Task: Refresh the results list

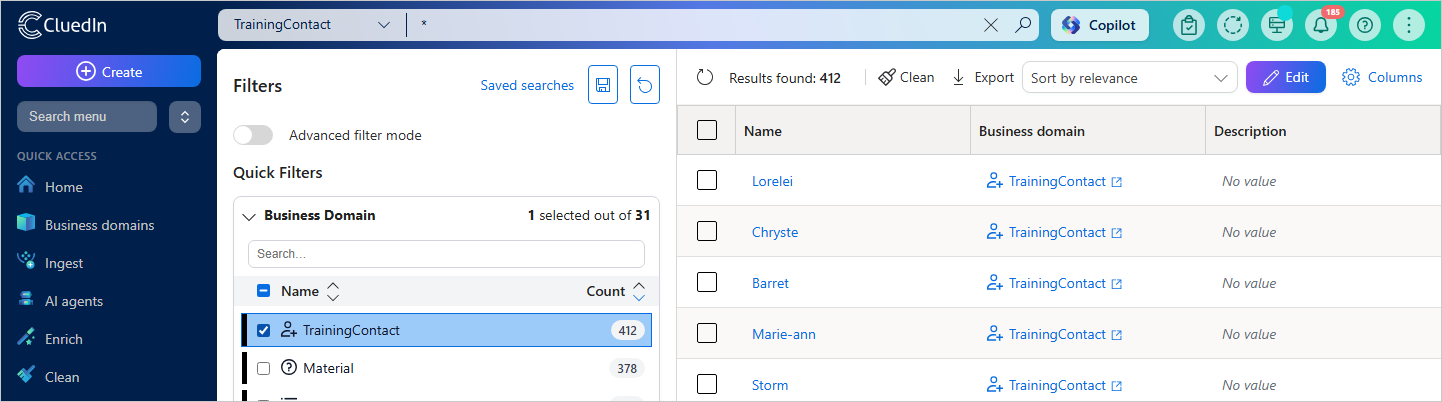Action: 705,77
